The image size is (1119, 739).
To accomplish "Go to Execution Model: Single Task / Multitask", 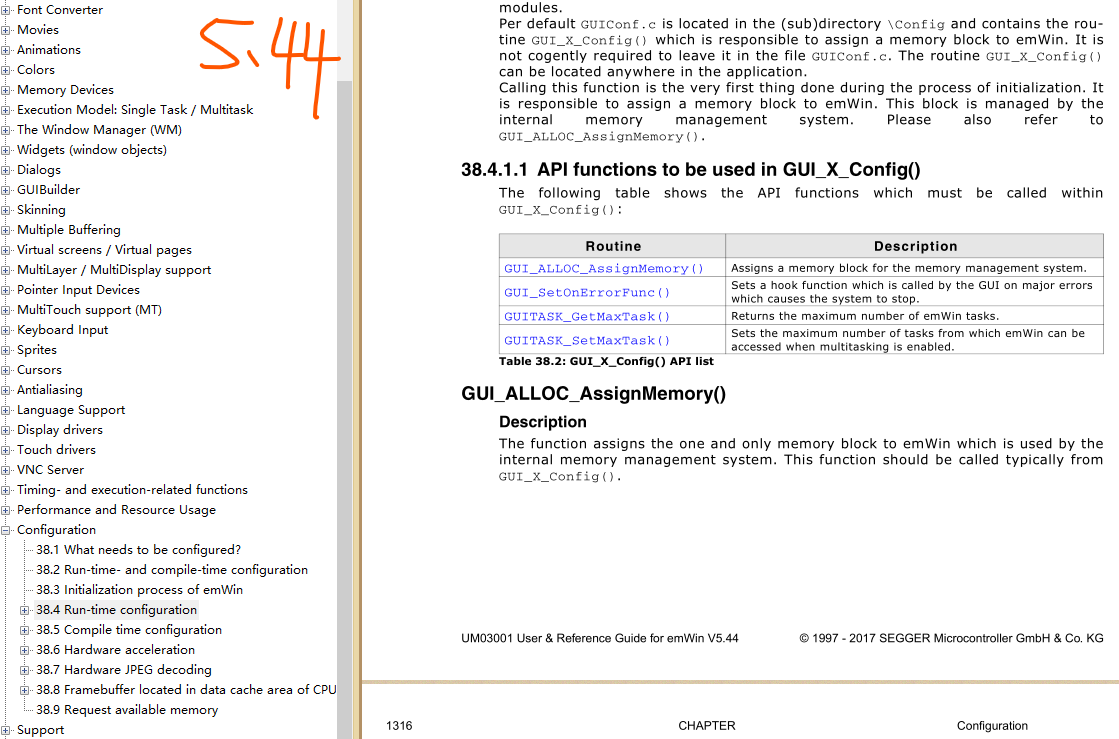I will click(x=135, y=110).
